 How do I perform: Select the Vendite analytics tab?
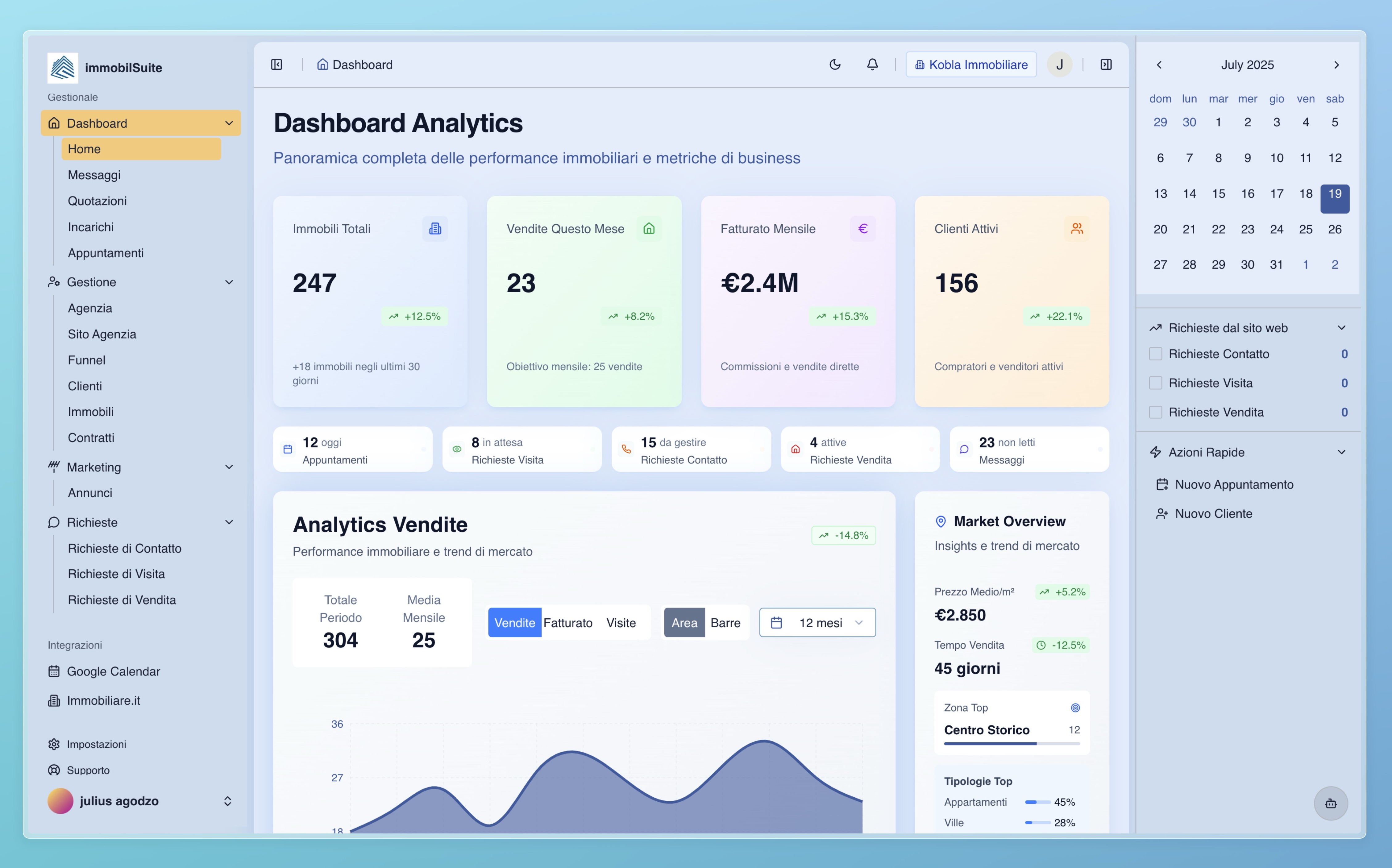click(514, 622)
